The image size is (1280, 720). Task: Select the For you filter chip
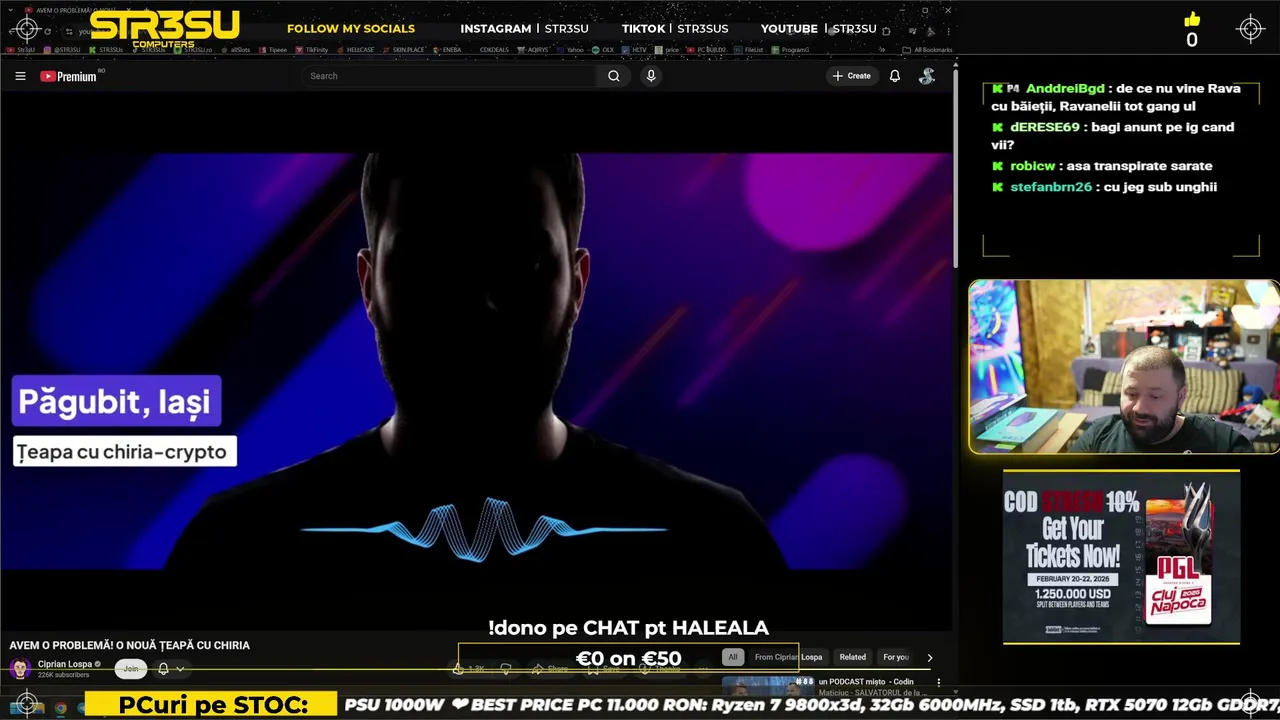point(896,657)
